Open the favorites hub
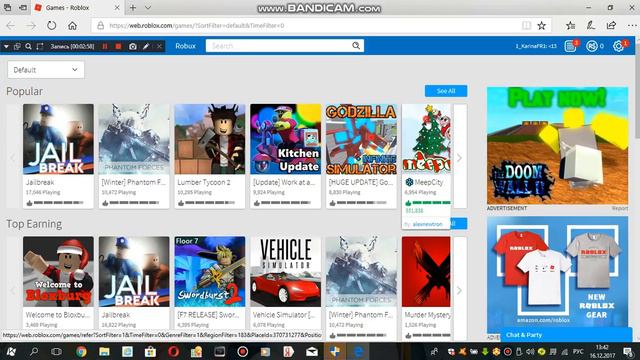 click(571, 26)
